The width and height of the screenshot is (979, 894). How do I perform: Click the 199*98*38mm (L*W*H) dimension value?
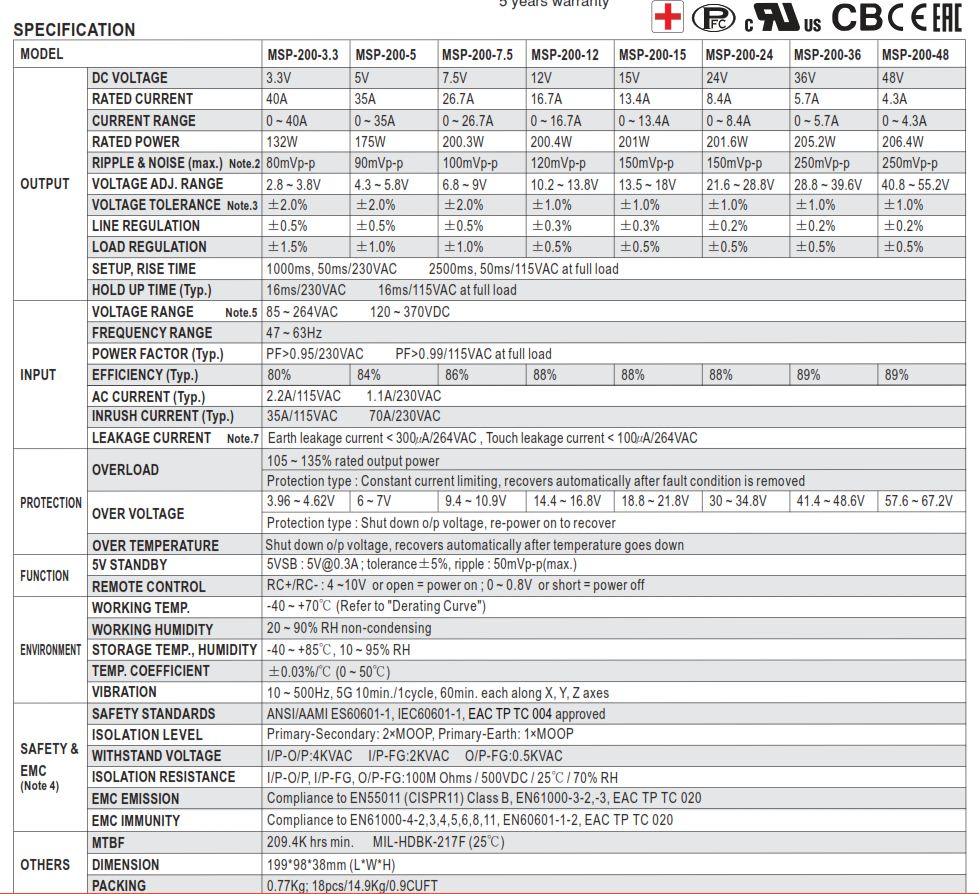pos(331,865)
